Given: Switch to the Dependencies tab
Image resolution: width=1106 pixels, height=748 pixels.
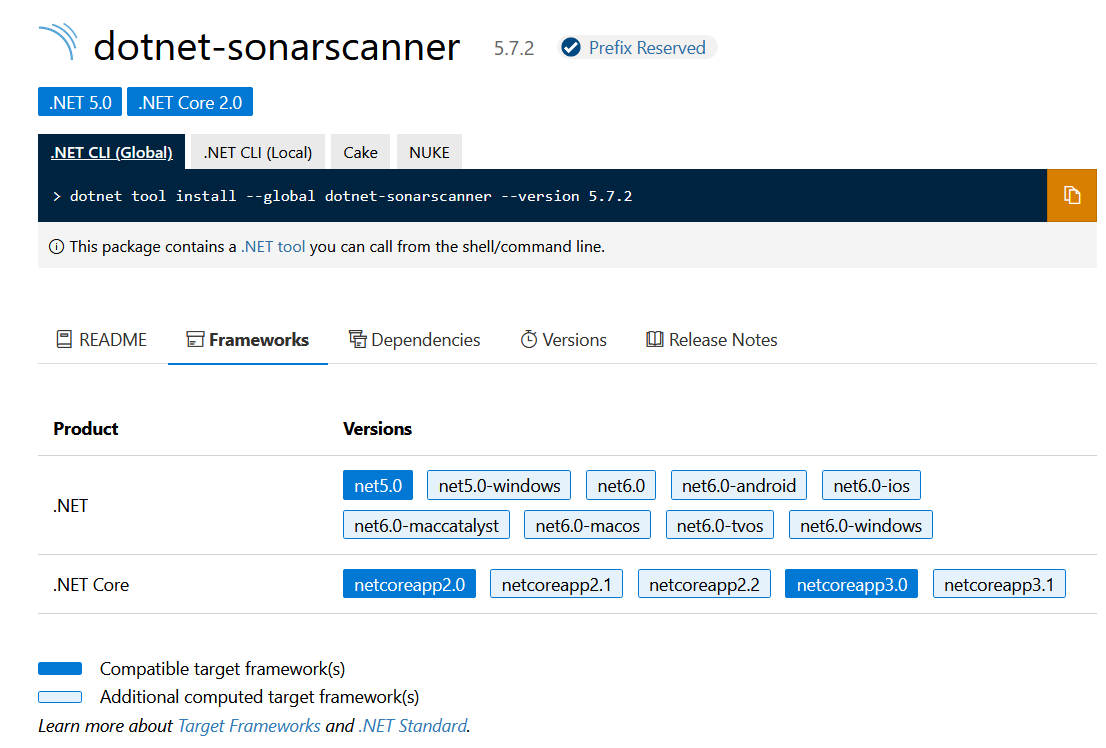Looking at the screenshot, I should pyautogui.click(x=415, y=339).
